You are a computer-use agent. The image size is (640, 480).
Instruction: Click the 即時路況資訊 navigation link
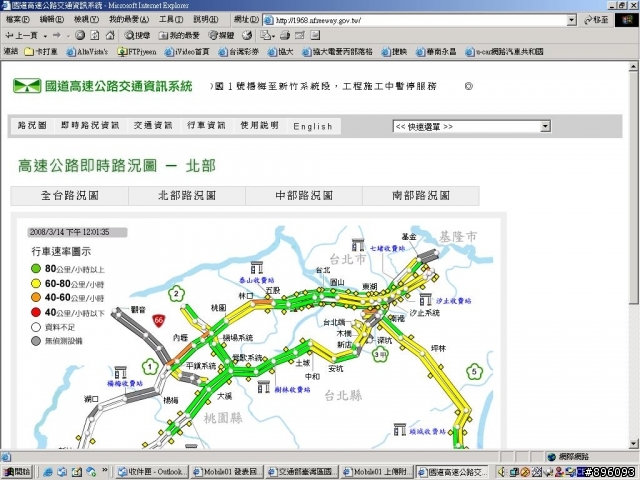pyautogui.click(x=90, y=126)
